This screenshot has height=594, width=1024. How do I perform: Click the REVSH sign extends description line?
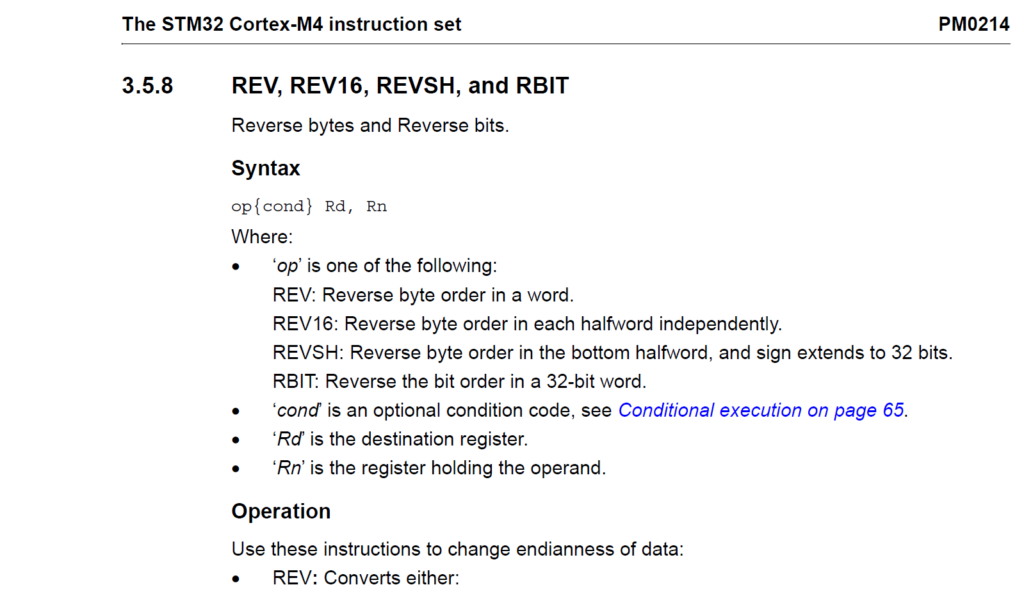coord(612,353)
